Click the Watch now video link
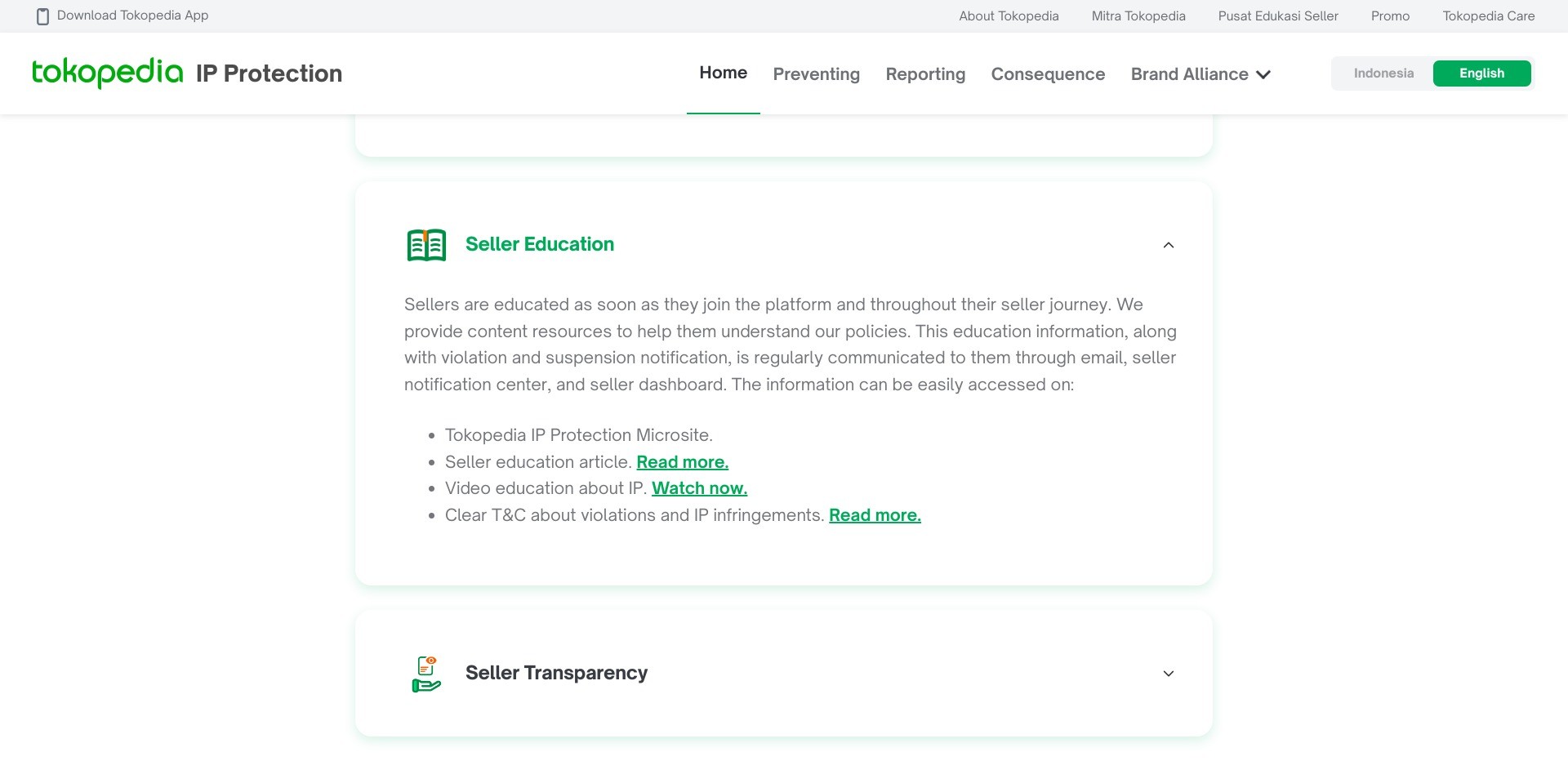1568x761 pixels. pos(699,488)
